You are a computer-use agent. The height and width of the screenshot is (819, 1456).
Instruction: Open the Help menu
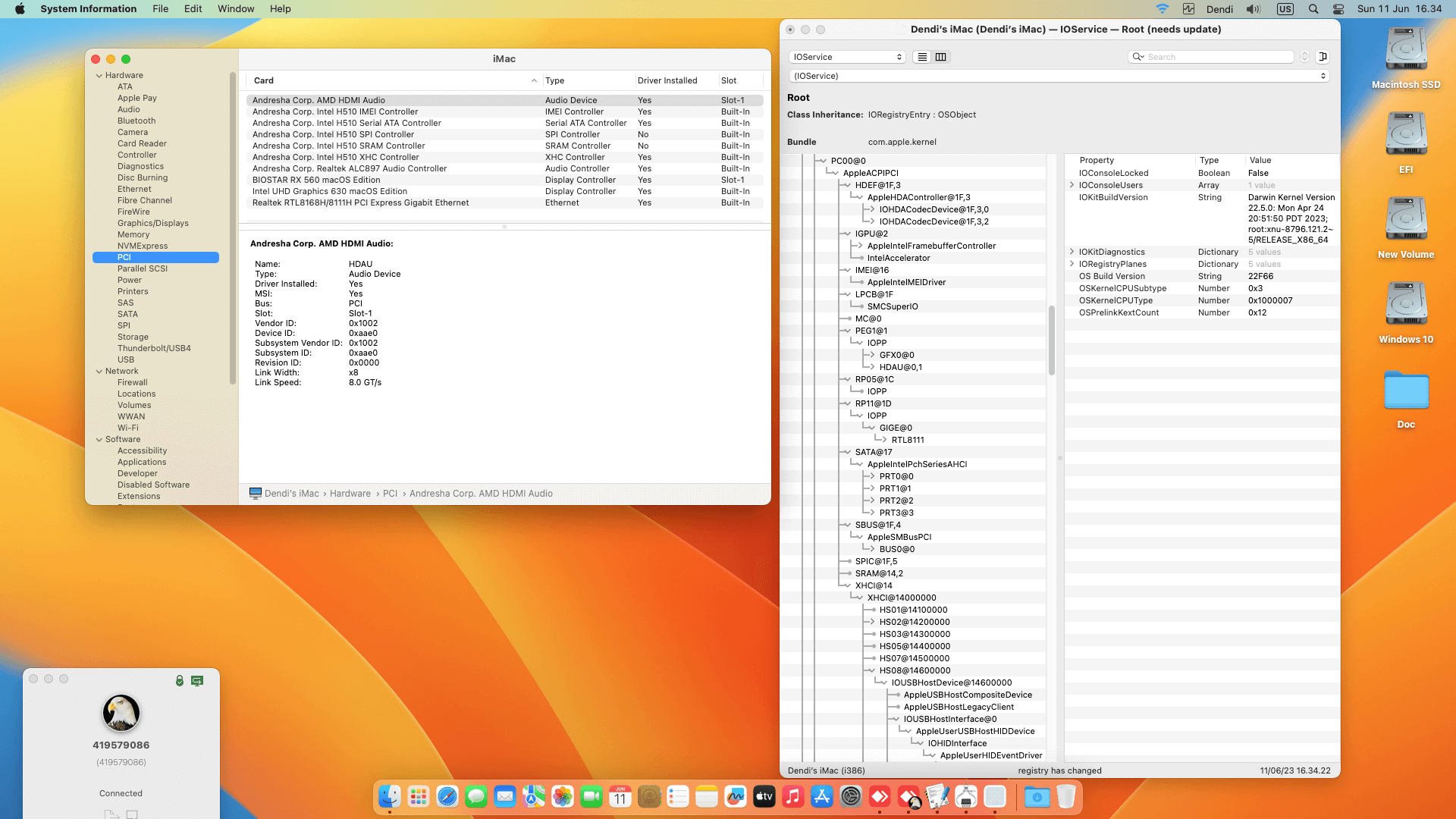click(x=281, y=9)
